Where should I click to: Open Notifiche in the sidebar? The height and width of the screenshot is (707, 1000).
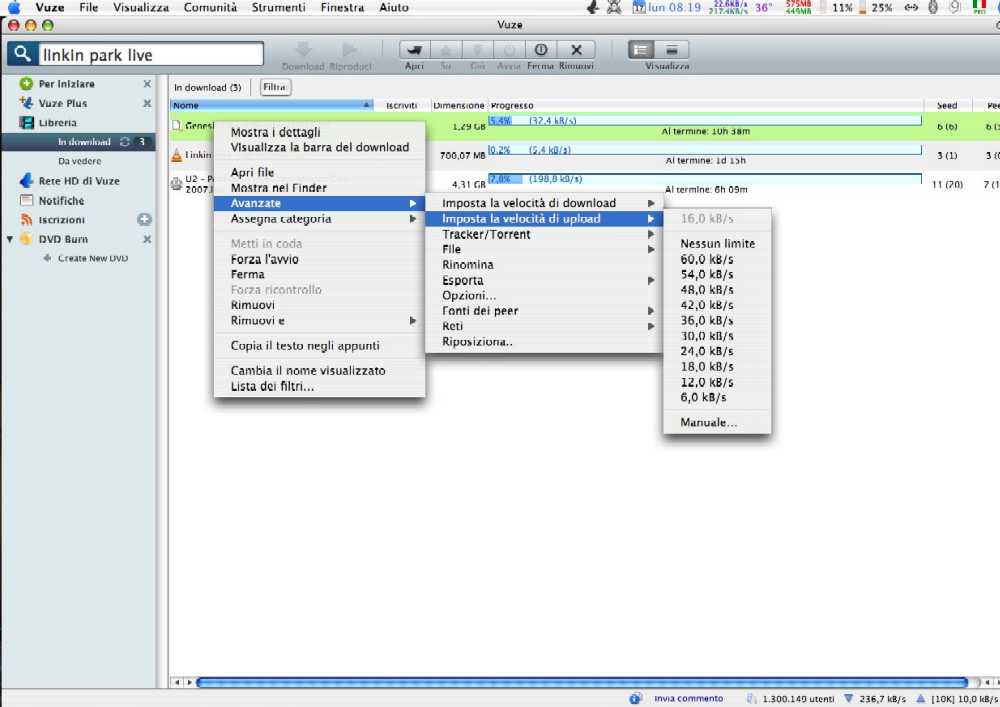point(61,201)
